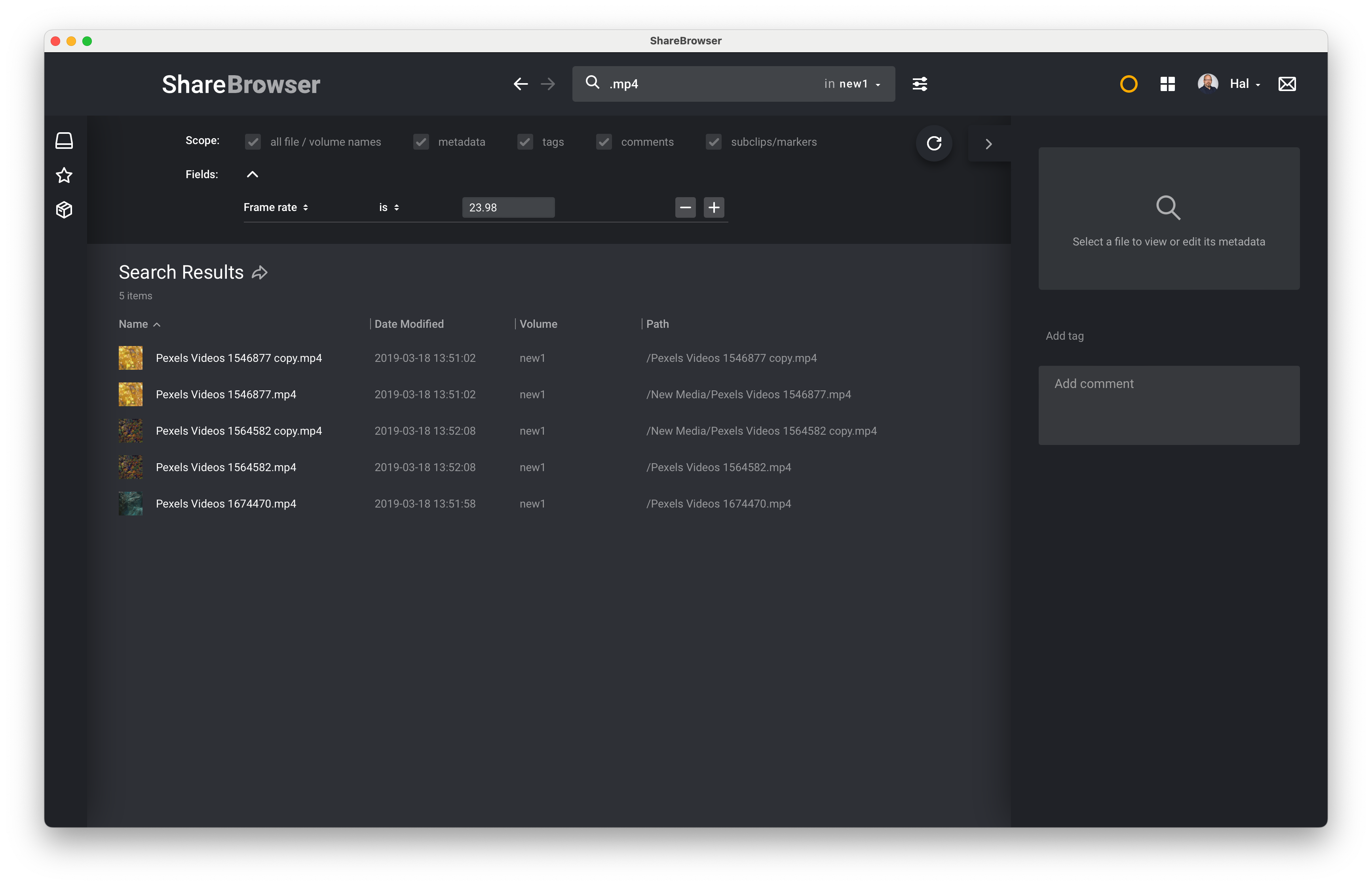Click path /New Media/Pexels Videos 1546877.mp4

[749, 395]
